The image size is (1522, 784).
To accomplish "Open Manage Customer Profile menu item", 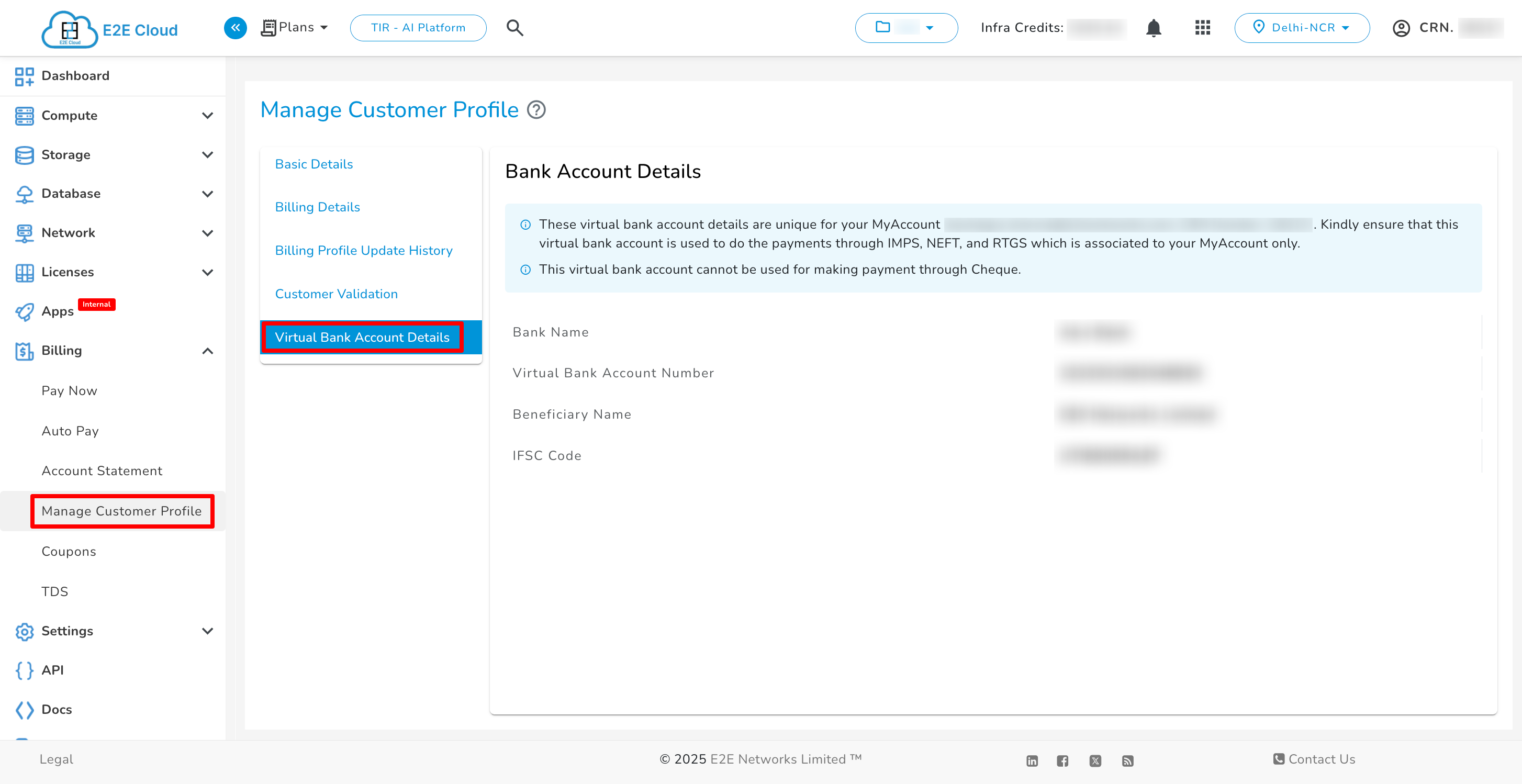I will click(x=122, y=511).
